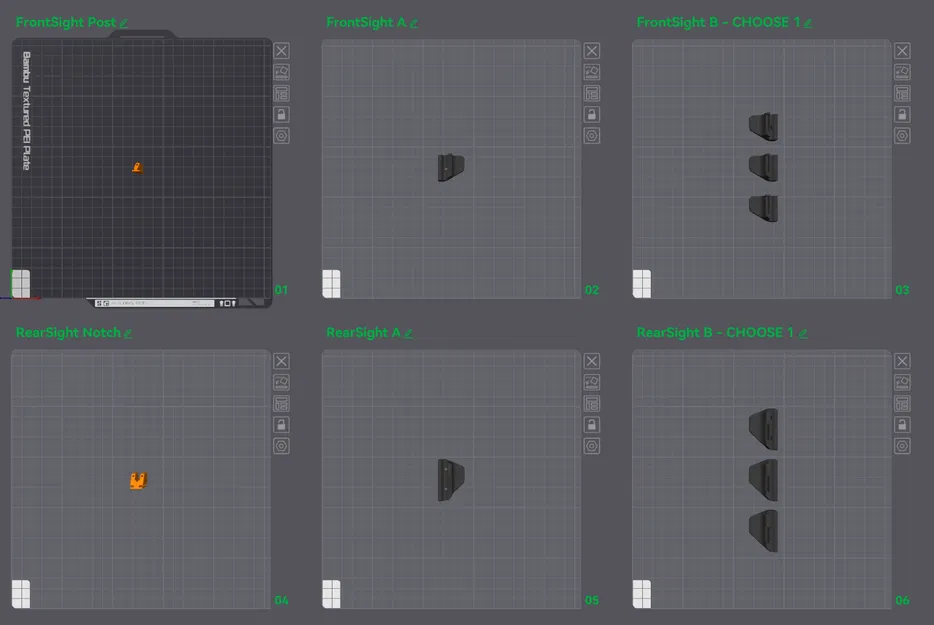Image resolution: width=934 pixels, height=625 pixels.
Task: Select the middle sight model on plate 03
Action: pyautogui.click(x=764, y=167)
